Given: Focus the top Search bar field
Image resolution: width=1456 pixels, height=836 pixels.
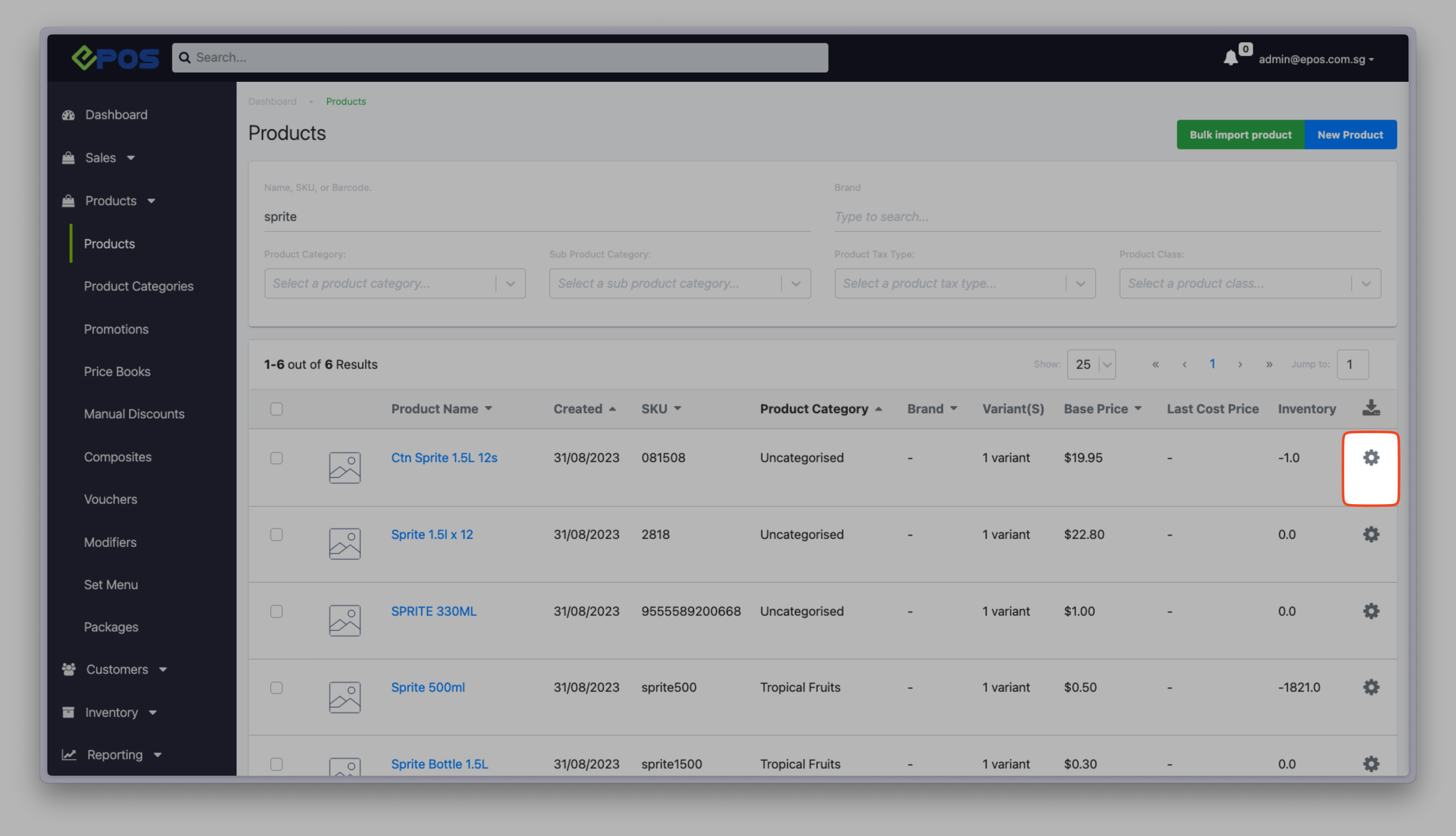Looking at the screenshot, I should click(500, 57).
